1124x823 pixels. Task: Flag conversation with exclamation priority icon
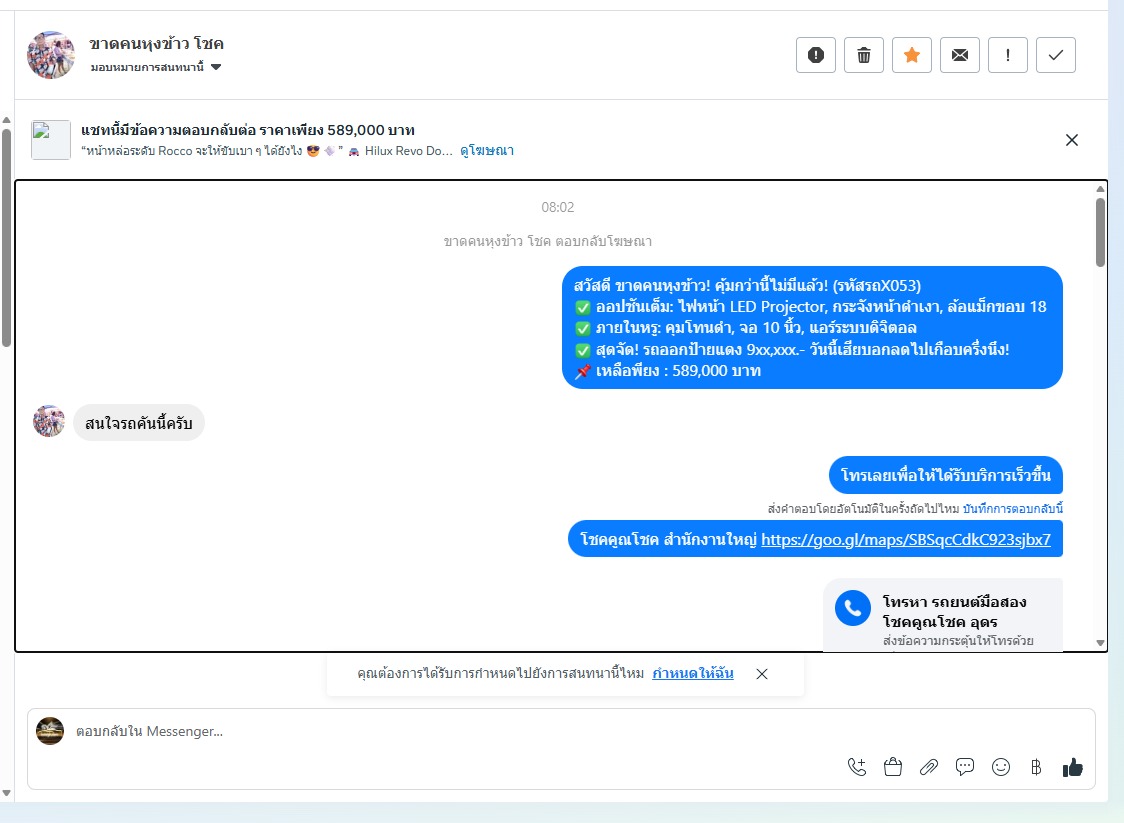[x=1008, y=55]
